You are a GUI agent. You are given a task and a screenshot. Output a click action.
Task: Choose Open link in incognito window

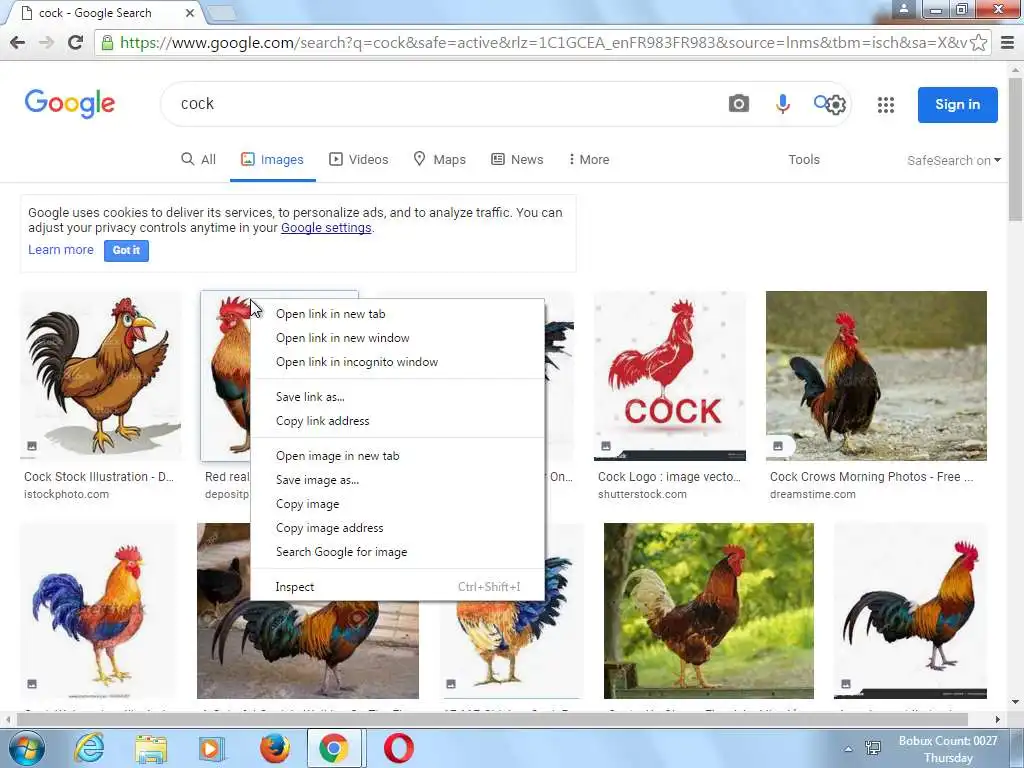tap(397, 362)
